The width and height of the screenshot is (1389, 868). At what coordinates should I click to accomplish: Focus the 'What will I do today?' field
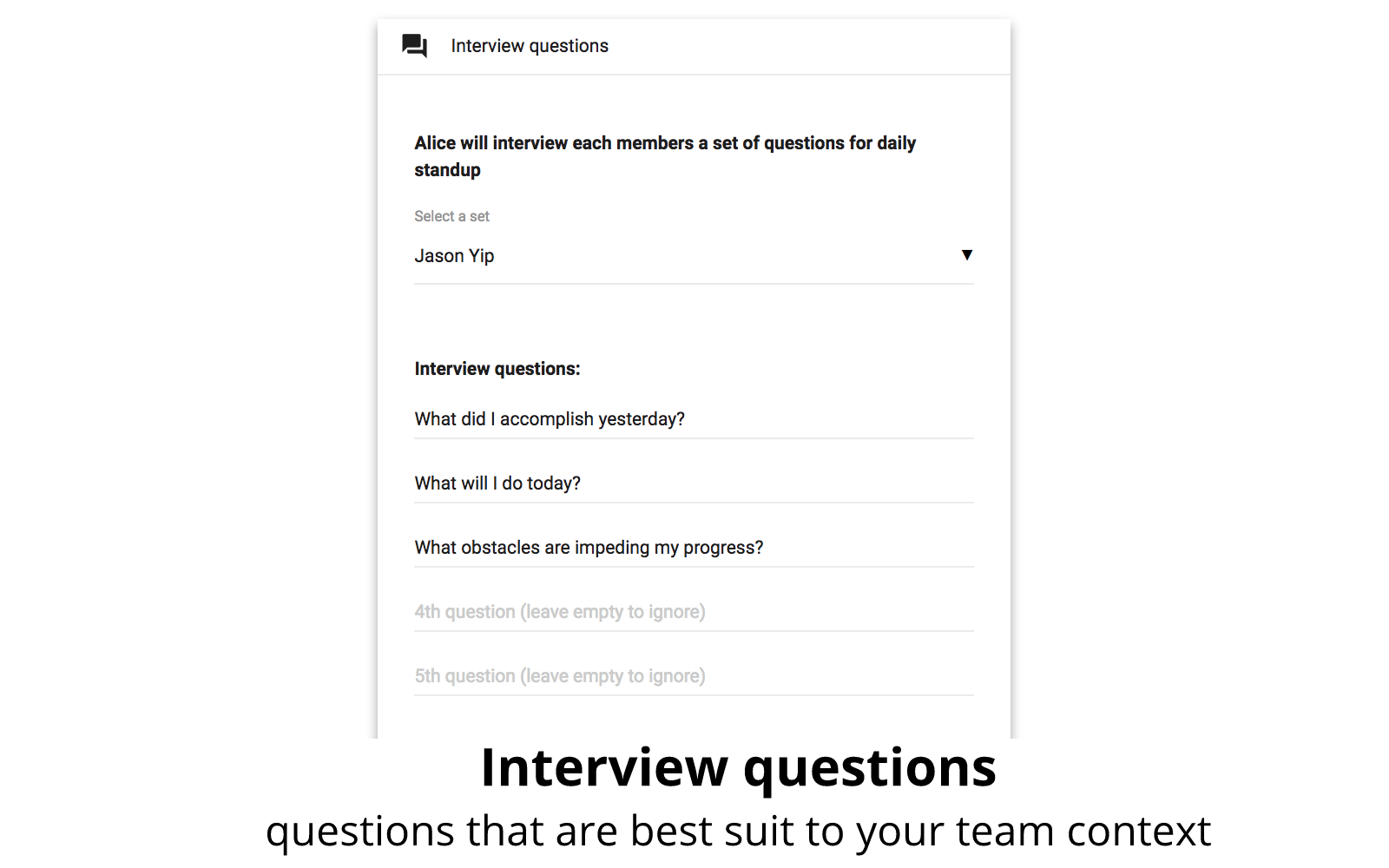point(693,483)
